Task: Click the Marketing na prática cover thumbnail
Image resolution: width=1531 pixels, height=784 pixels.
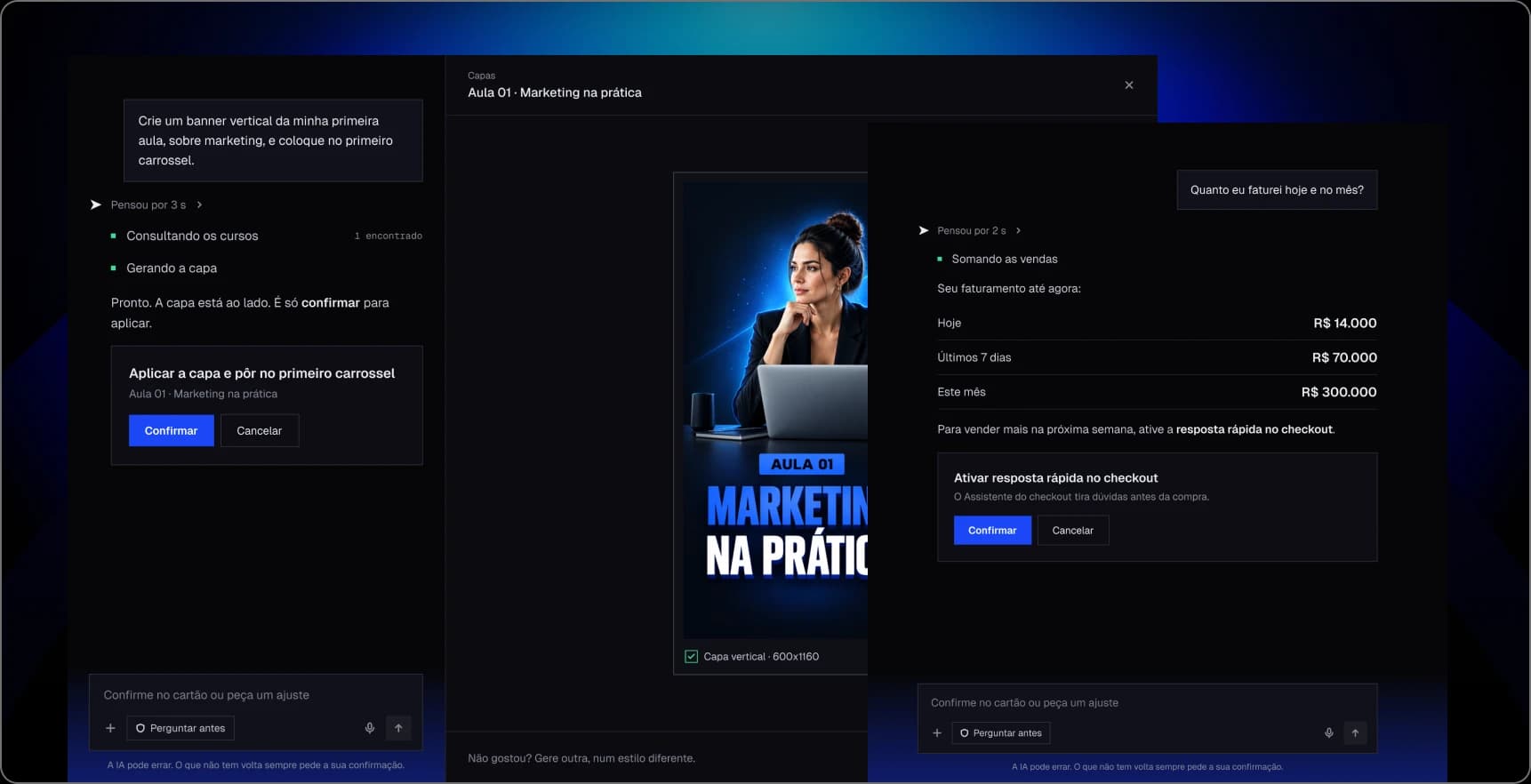Action: pos(775,410)
